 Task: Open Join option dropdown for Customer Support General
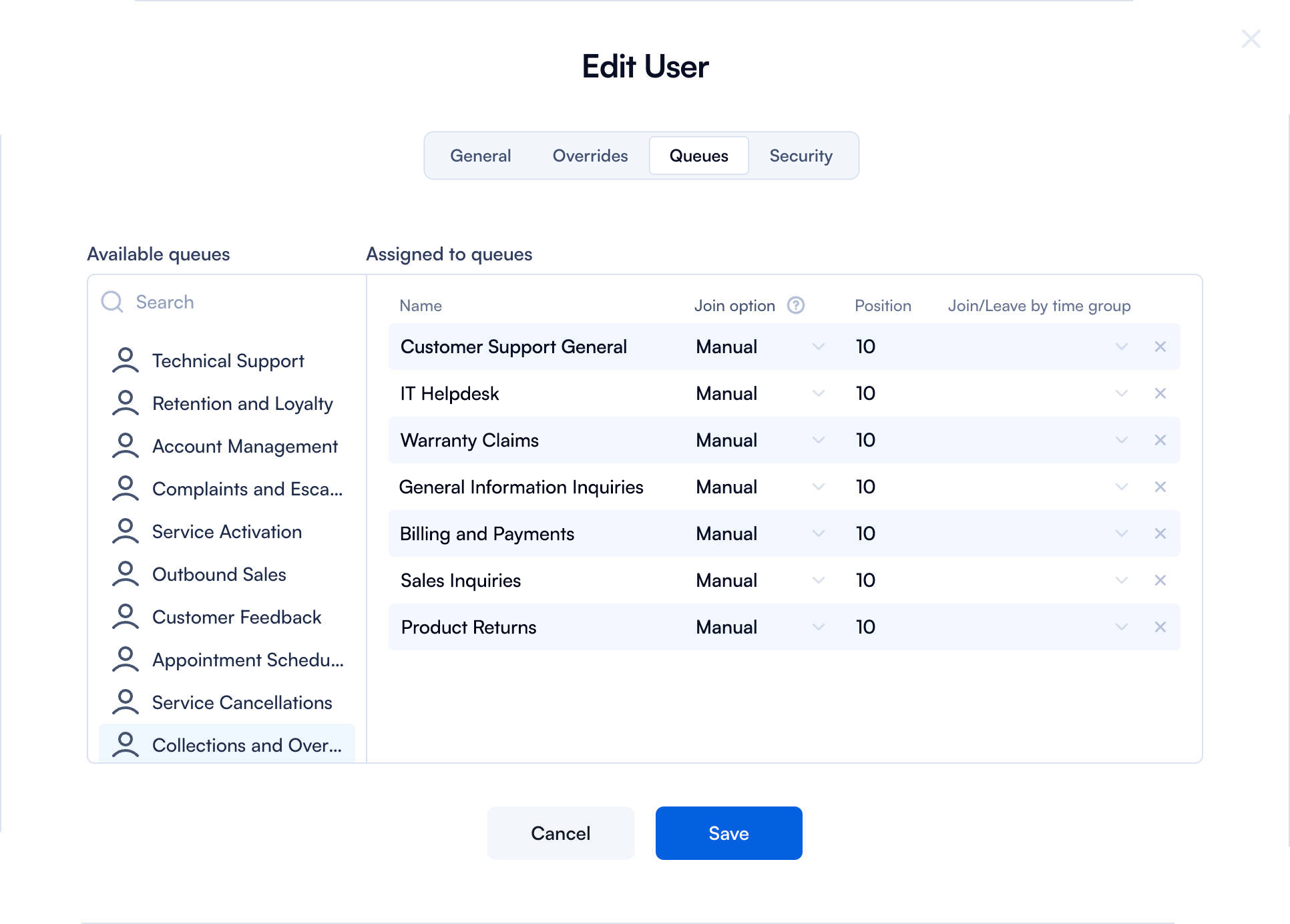818,346
